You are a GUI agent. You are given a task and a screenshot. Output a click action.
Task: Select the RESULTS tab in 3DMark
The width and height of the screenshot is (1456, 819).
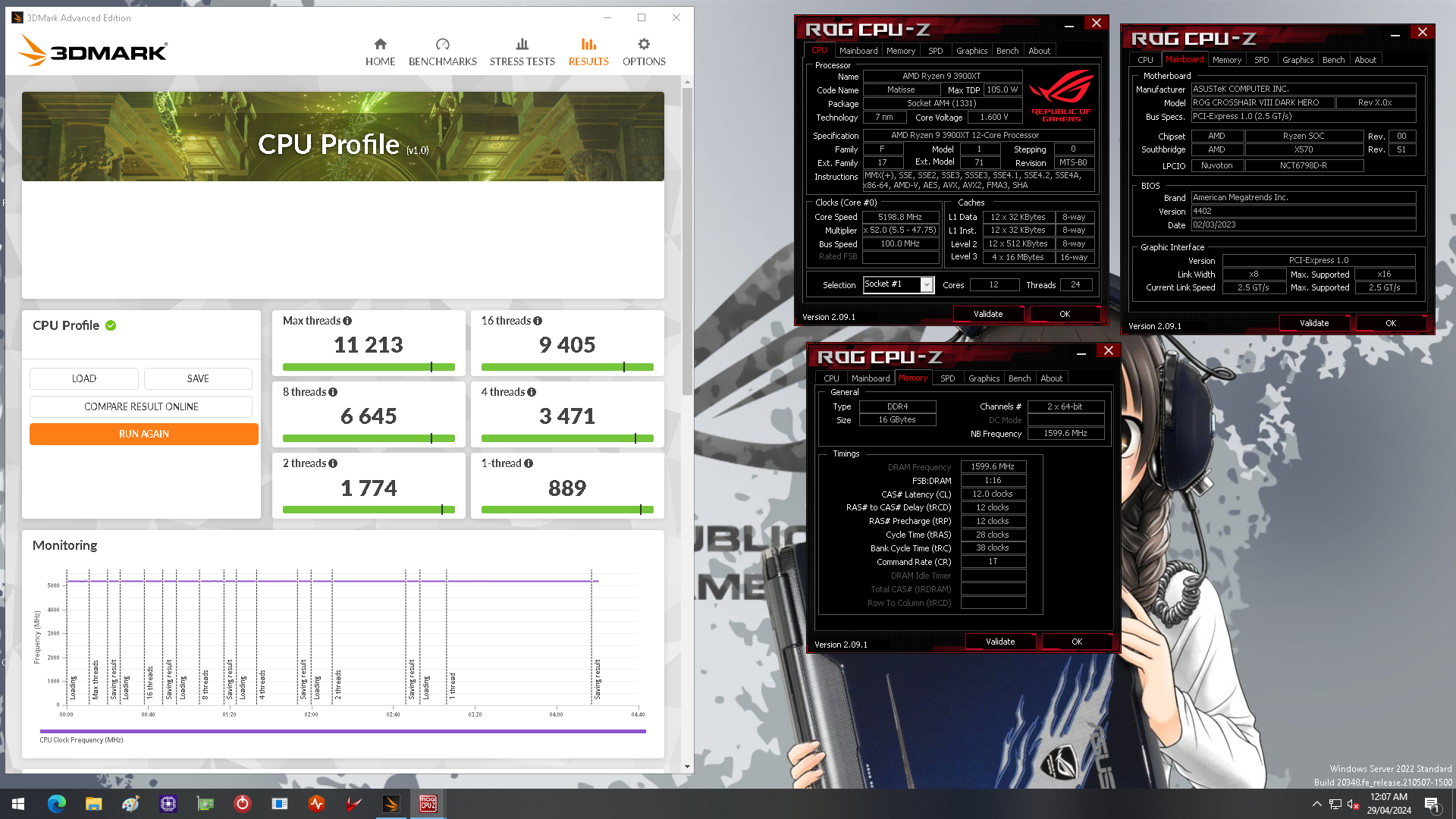588,52
